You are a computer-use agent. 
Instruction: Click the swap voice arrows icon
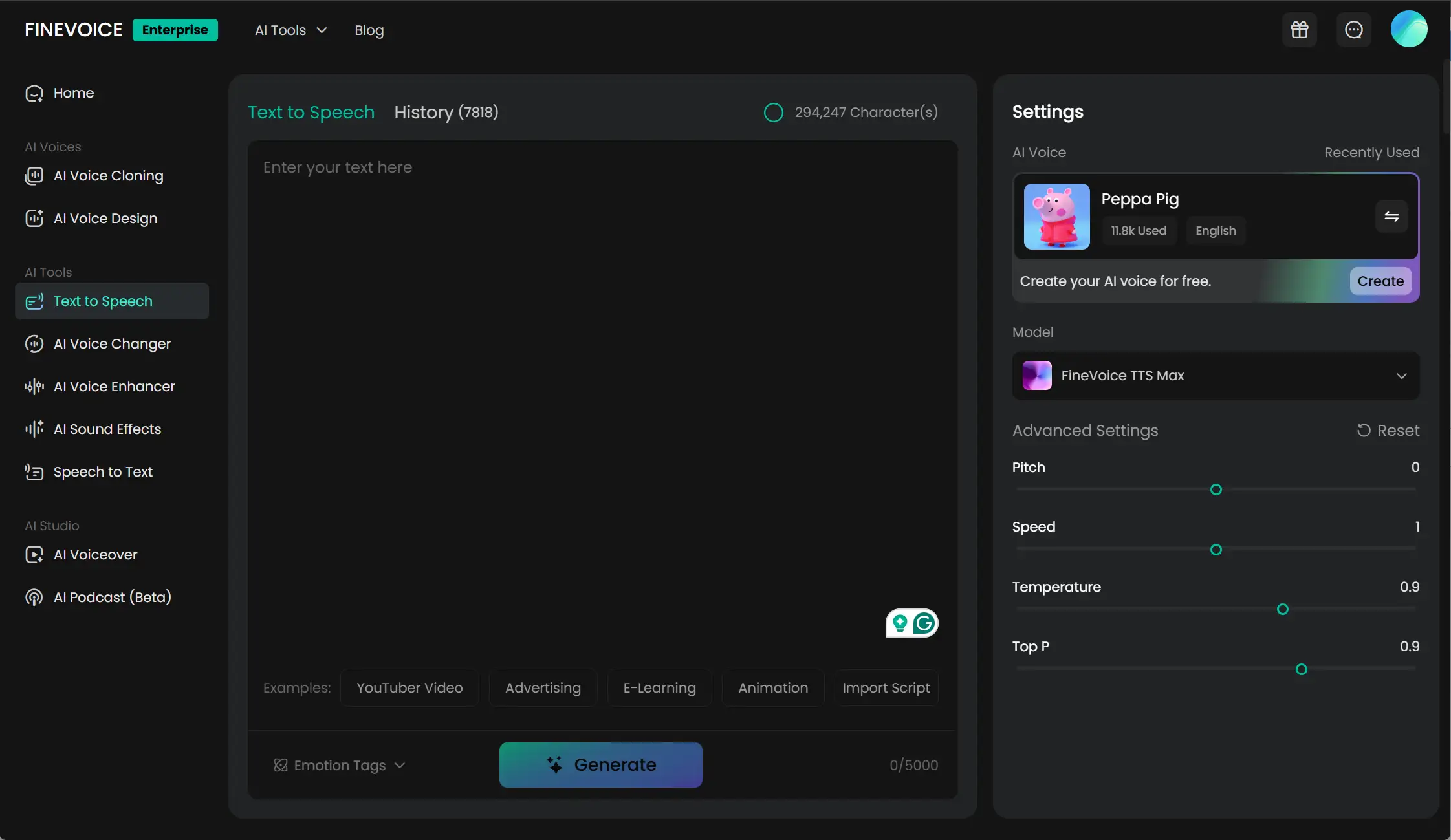click(1391, 217)
